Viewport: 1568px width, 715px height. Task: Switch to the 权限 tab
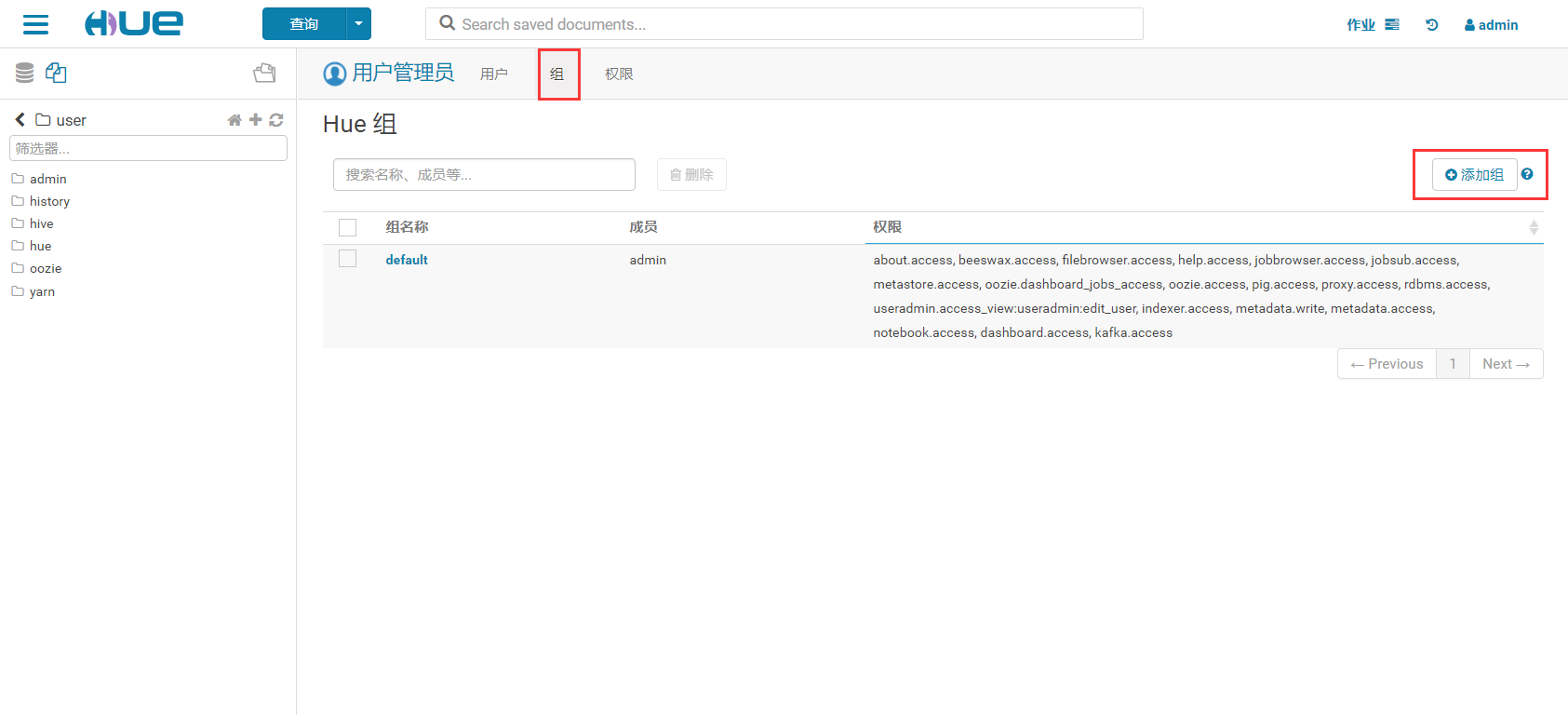pyautogui.click(x=619, y=74)
